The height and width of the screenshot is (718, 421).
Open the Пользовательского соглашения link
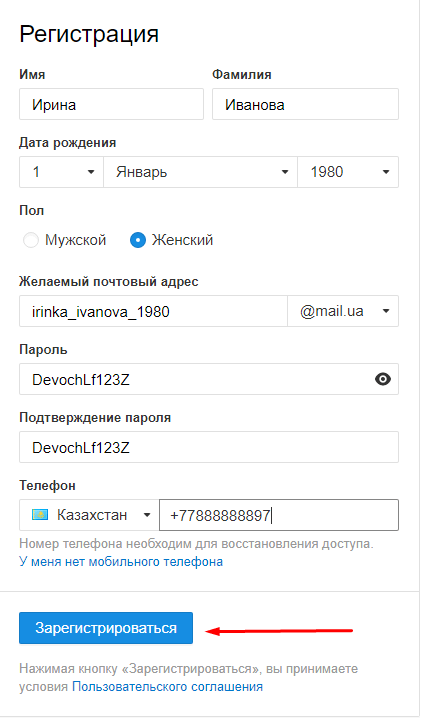coord(168,687)
